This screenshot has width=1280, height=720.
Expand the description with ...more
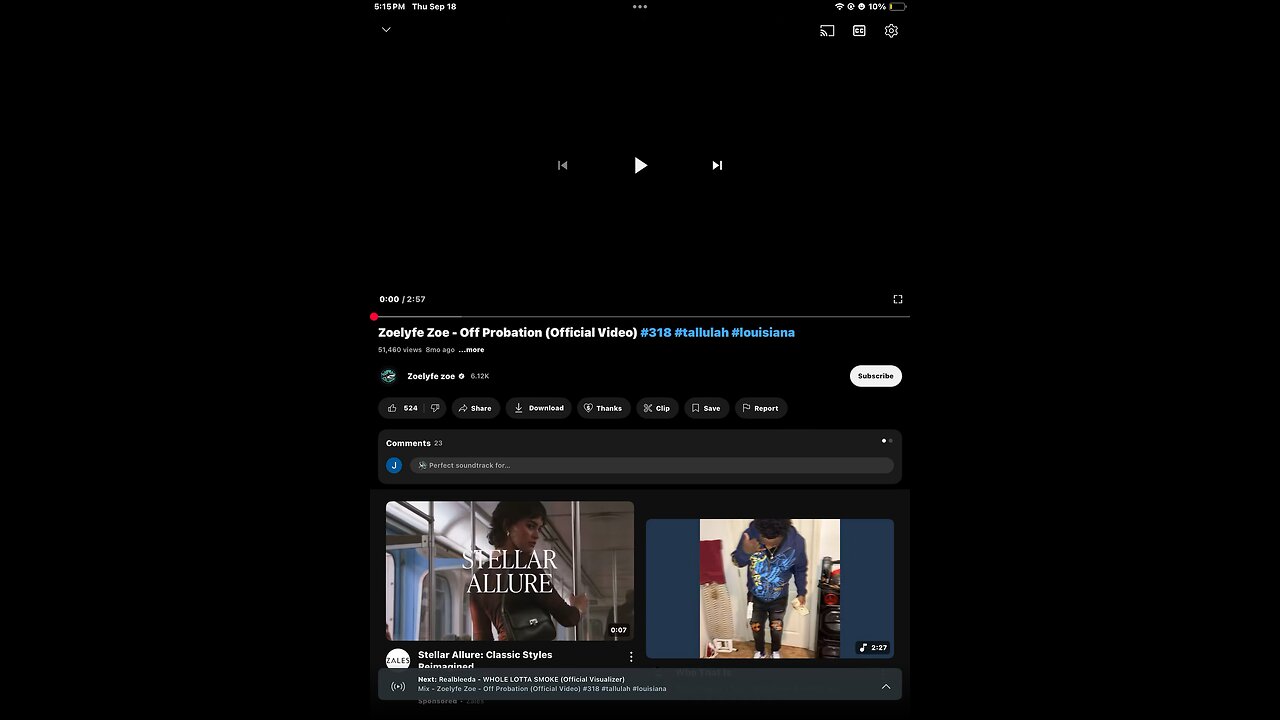pos(471,350)
